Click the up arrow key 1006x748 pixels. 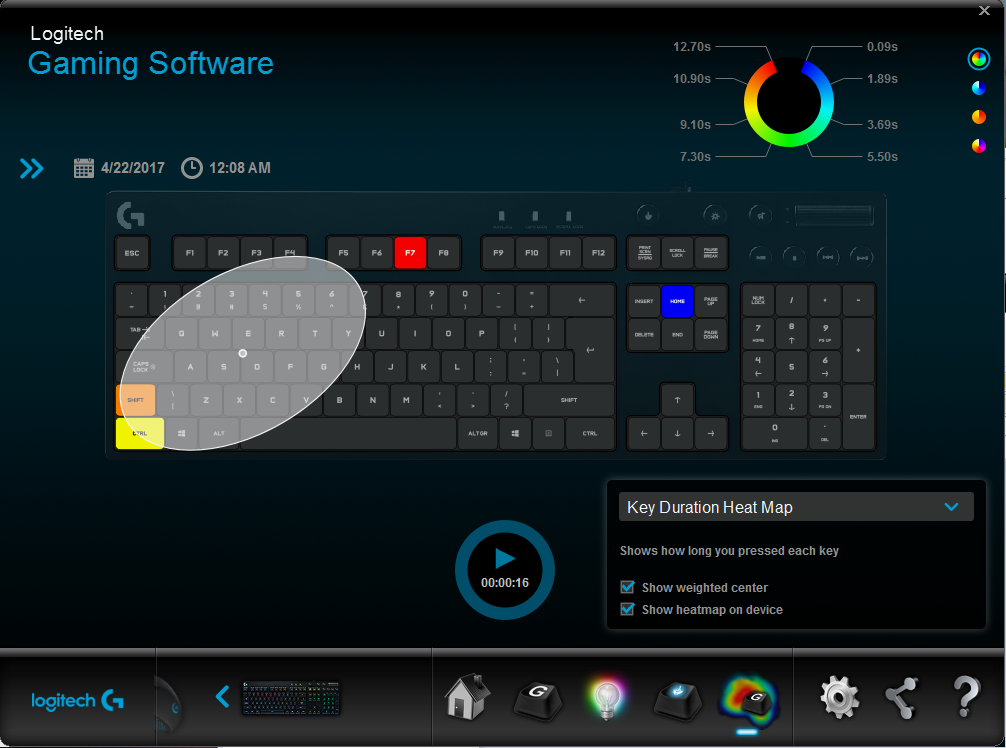[678, 400]
